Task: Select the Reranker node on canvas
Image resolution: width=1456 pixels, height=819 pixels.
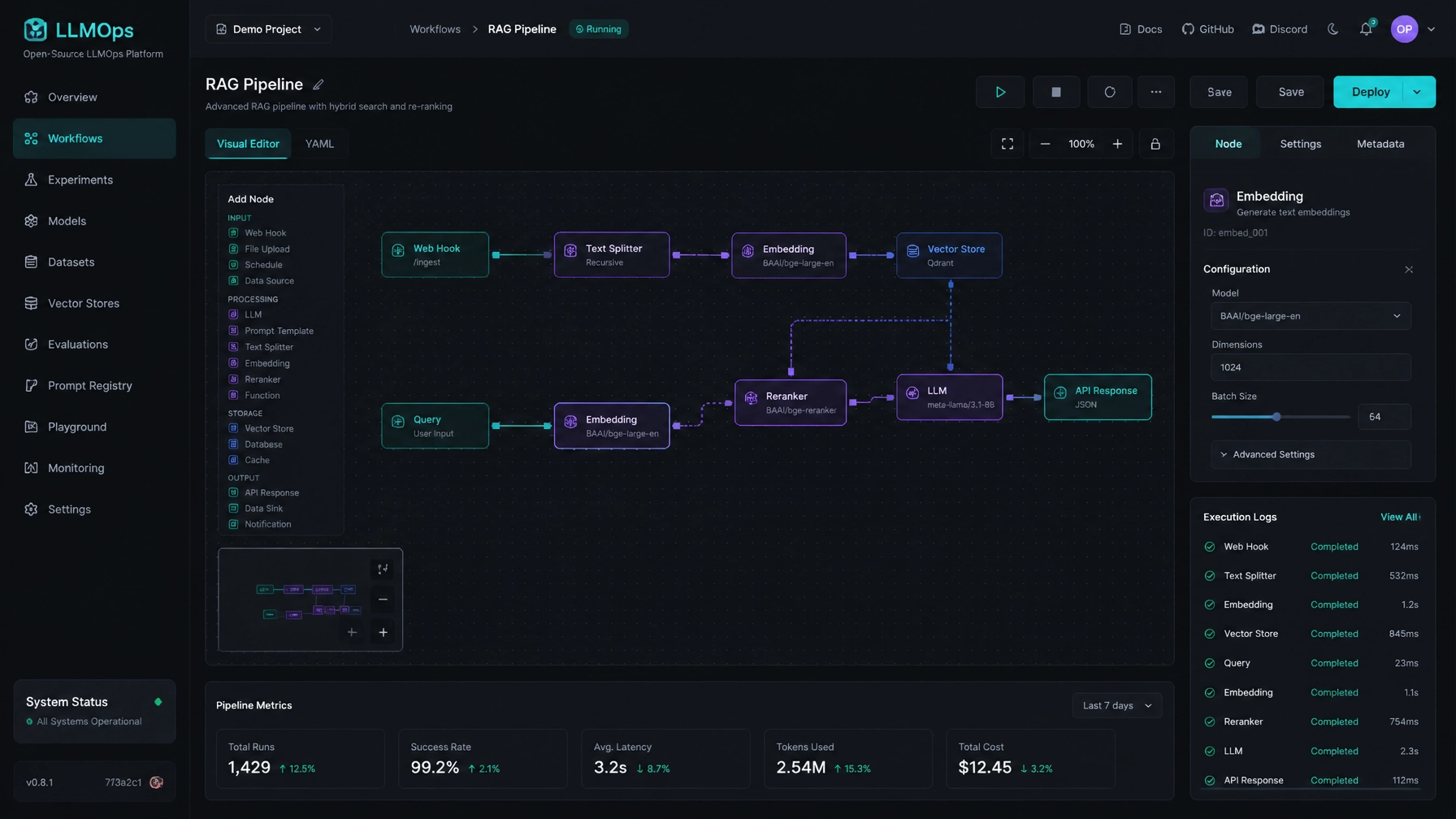Action: [791, 402]
